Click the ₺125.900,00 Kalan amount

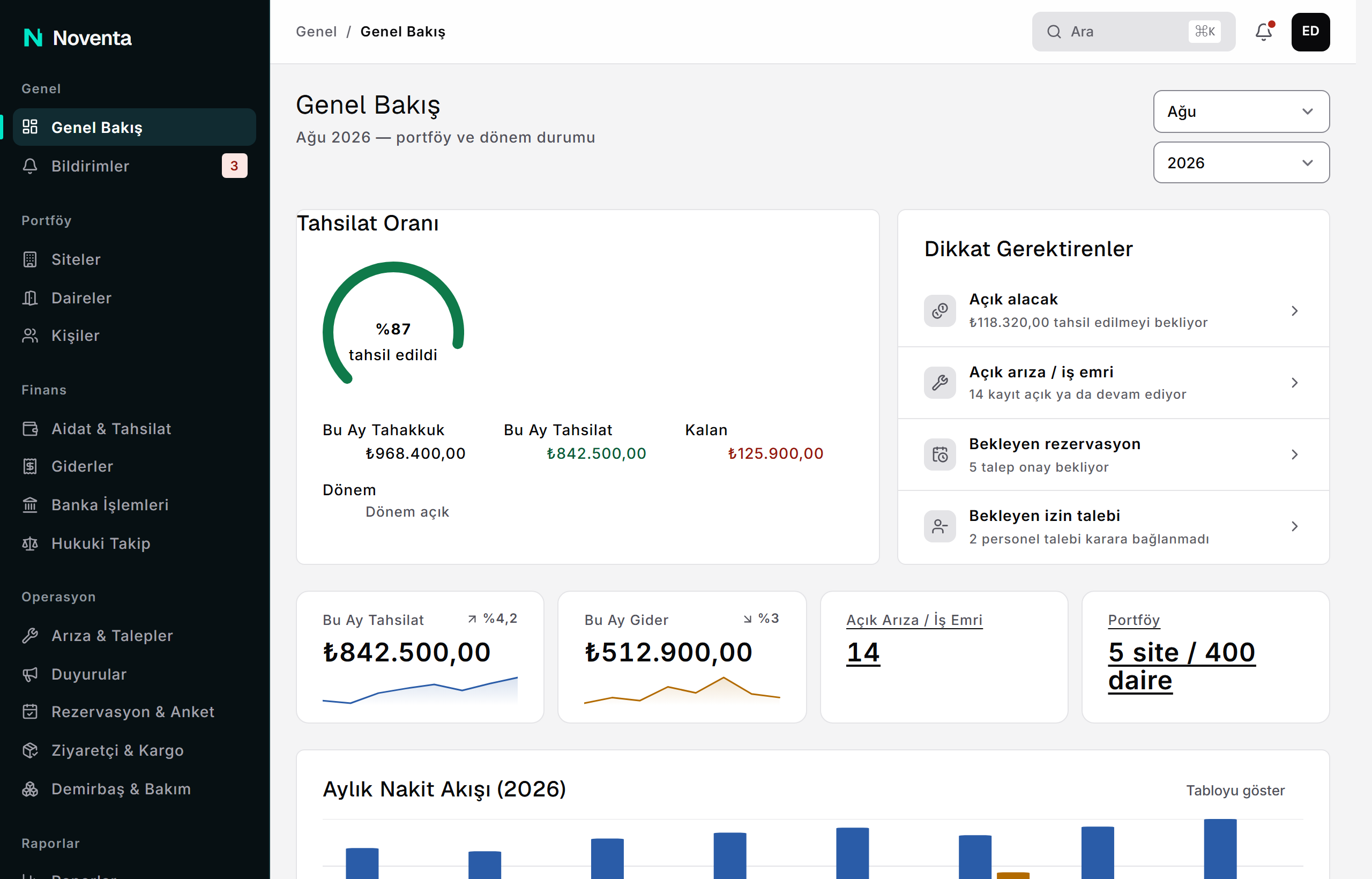click(x=776, y=453)
